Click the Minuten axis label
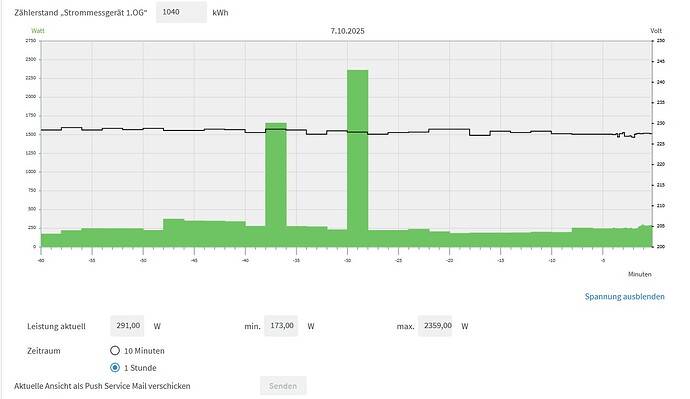Screen dimensions: 690x399 (639, 274)
